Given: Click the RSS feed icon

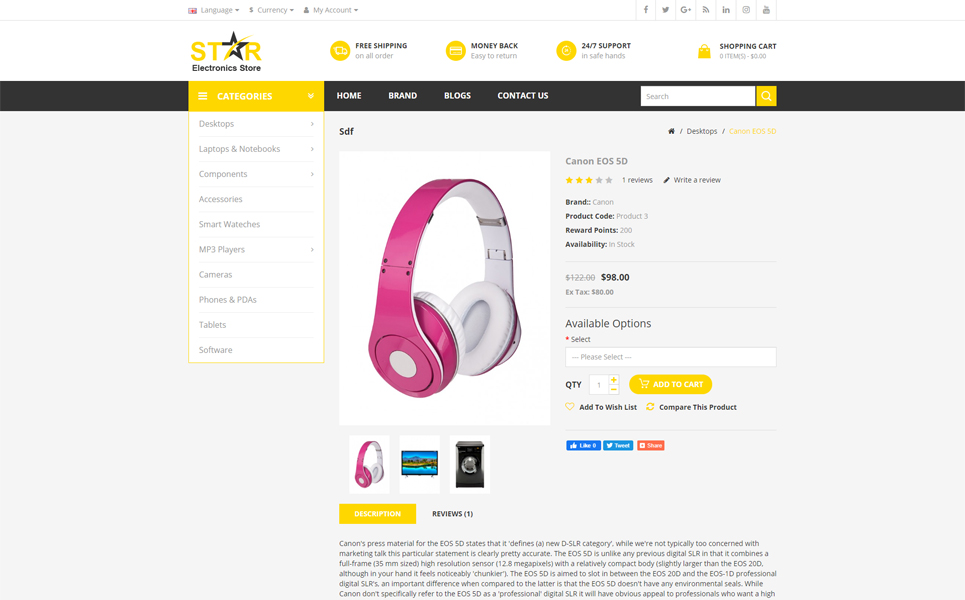Looking at the screenshot, I should tap(706, 10).
